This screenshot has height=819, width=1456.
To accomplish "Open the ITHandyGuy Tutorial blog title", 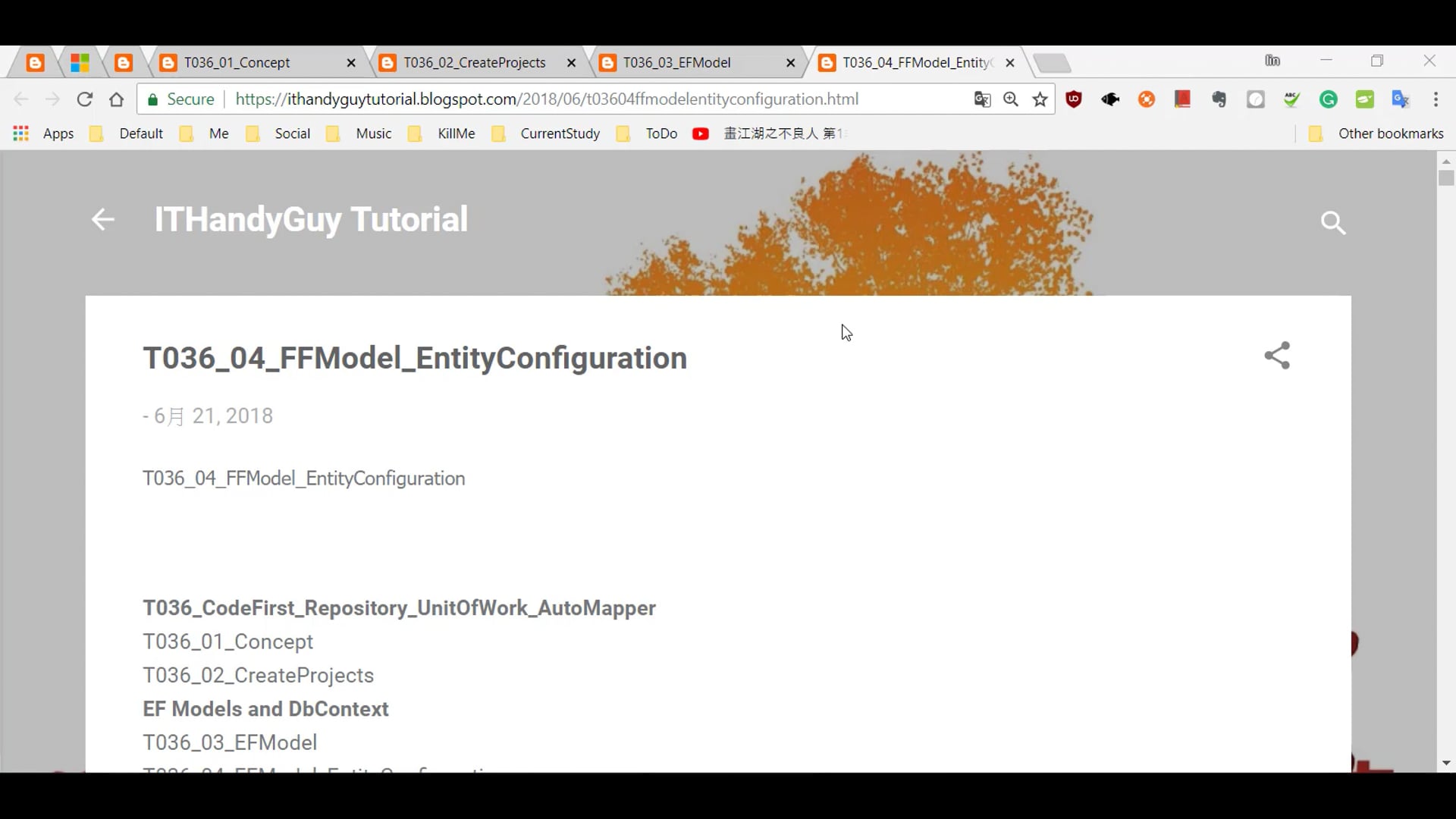I will pyautogui.click(x=311, y=219).
